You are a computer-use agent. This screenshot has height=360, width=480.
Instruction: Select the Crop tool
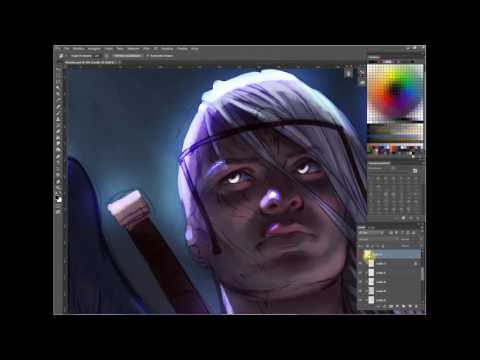pyautogui.click(x=59, y=95)
